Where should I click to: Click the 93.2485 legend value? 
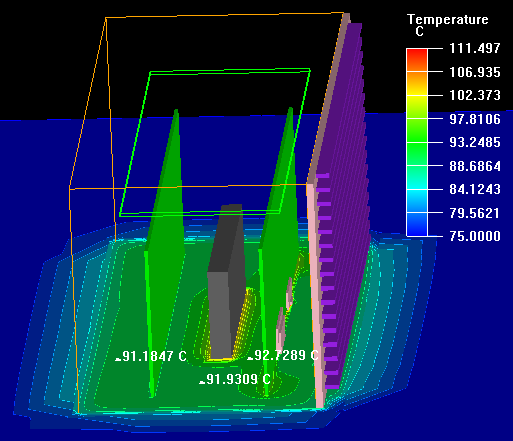click(x=475, y=143)
